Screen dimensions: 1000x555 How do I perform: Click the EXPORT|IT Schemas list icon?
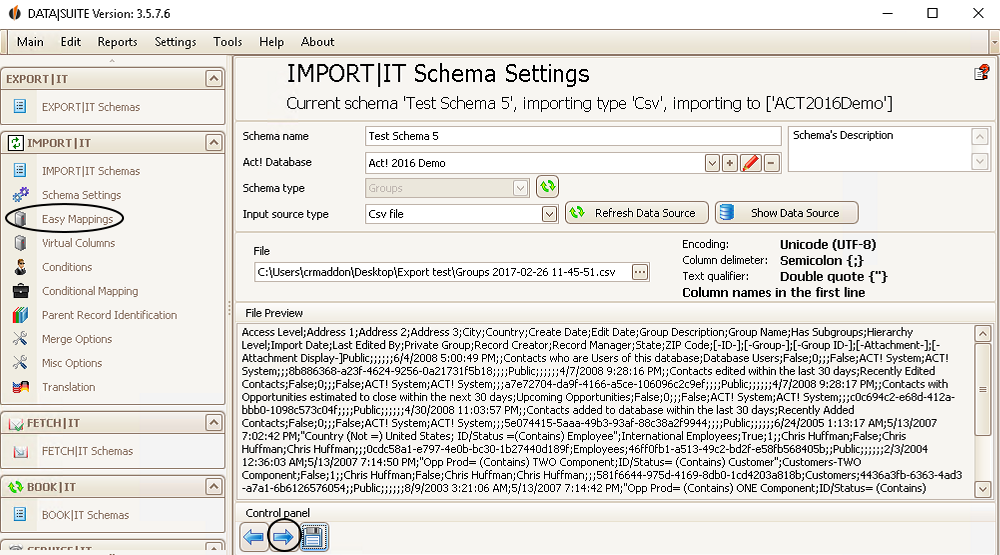[20, 107]
